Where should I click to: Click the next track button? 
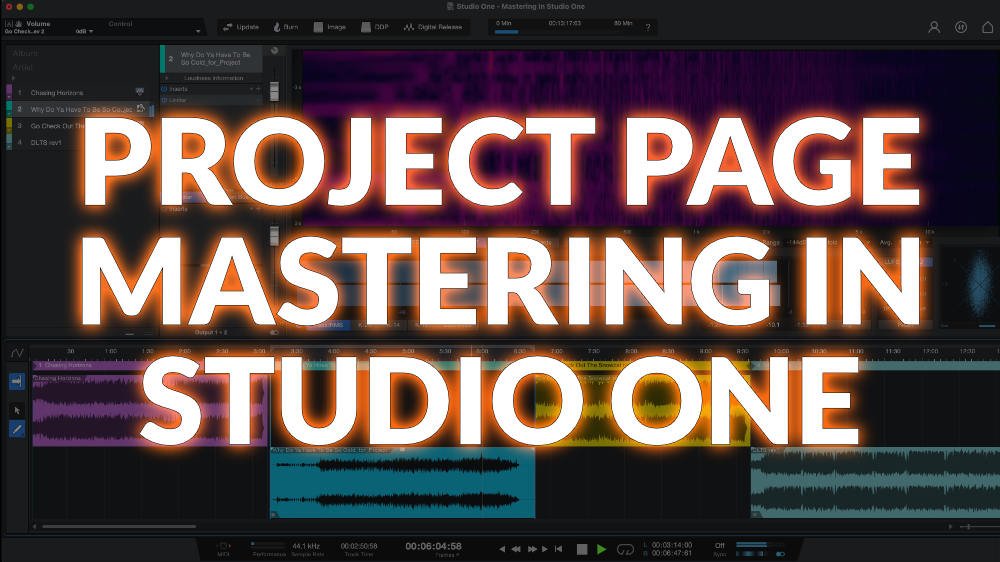(545, 549)
